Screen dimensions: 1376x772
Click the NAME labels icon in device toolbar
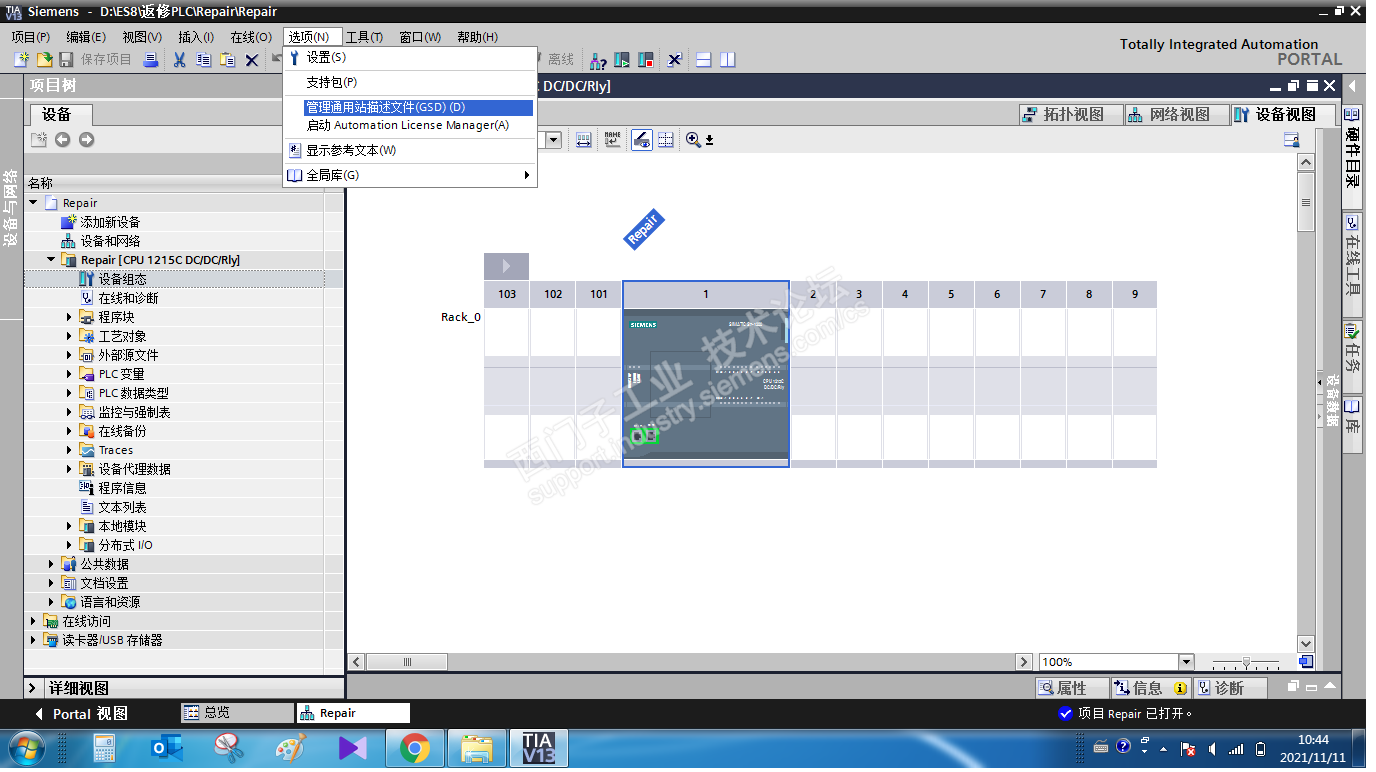pyautogui.click(x=613, y=140)
